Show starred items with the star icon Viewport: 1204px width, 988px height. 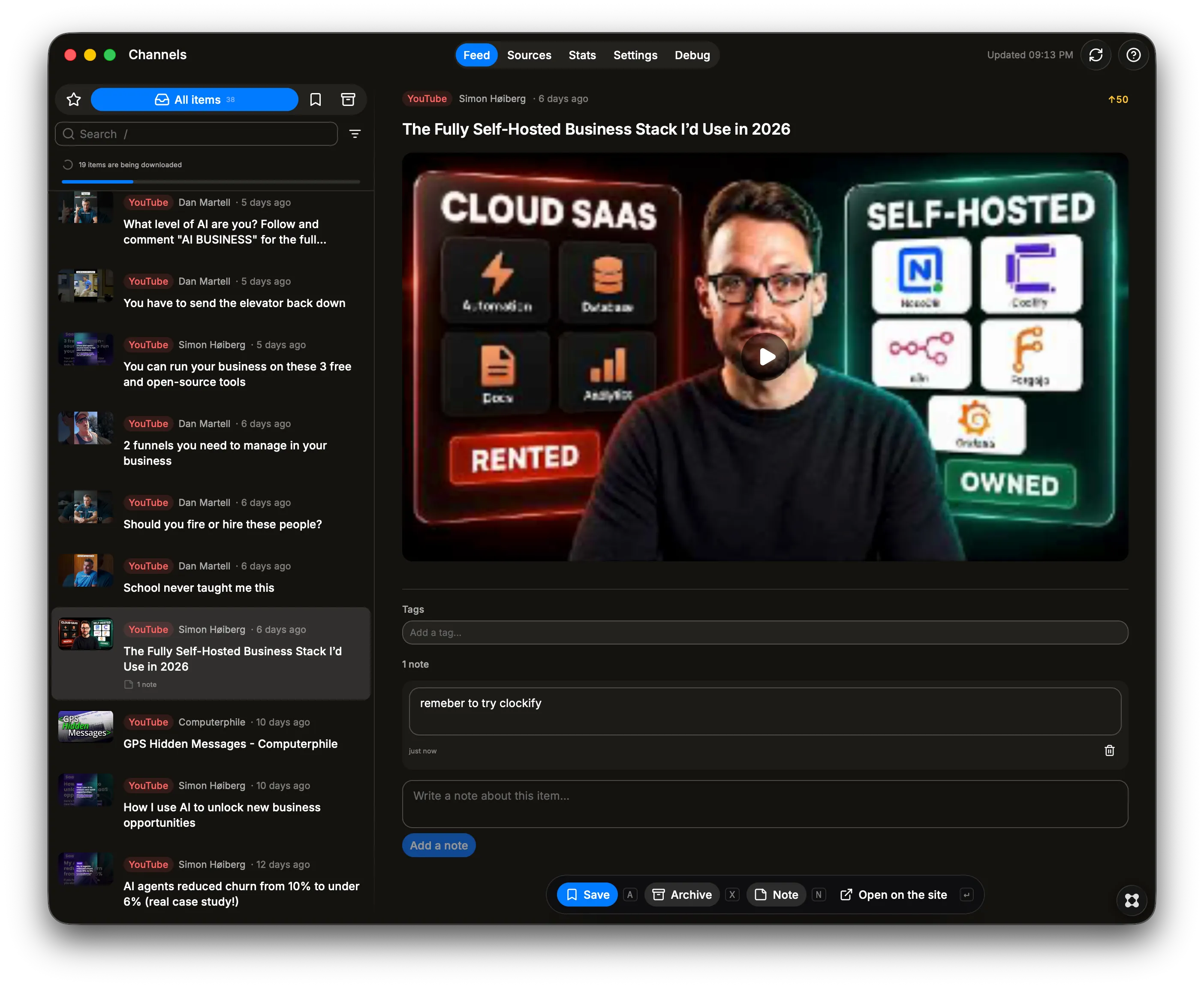(x=74, y=100)
